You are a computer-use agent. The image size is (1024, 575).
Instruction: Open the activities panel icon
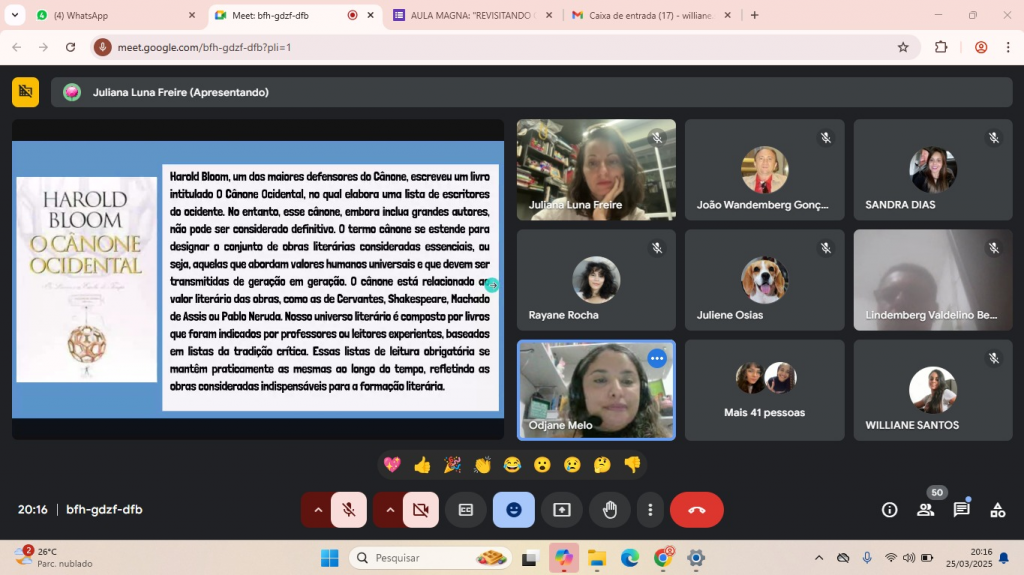click(997, 510)
